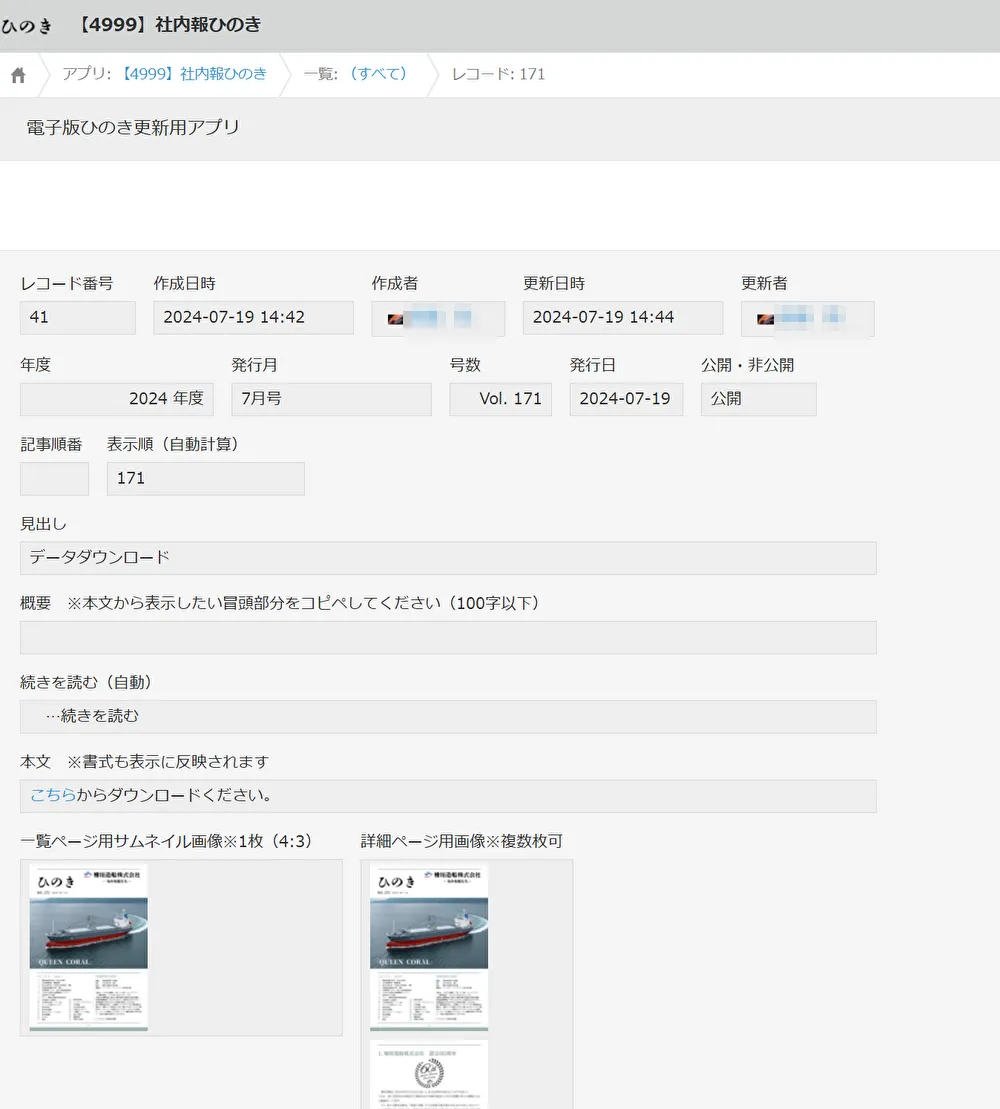Select the 公開 status under 公開・非公開
The height and width of the screenshot is (1109, 1000).
758,398
